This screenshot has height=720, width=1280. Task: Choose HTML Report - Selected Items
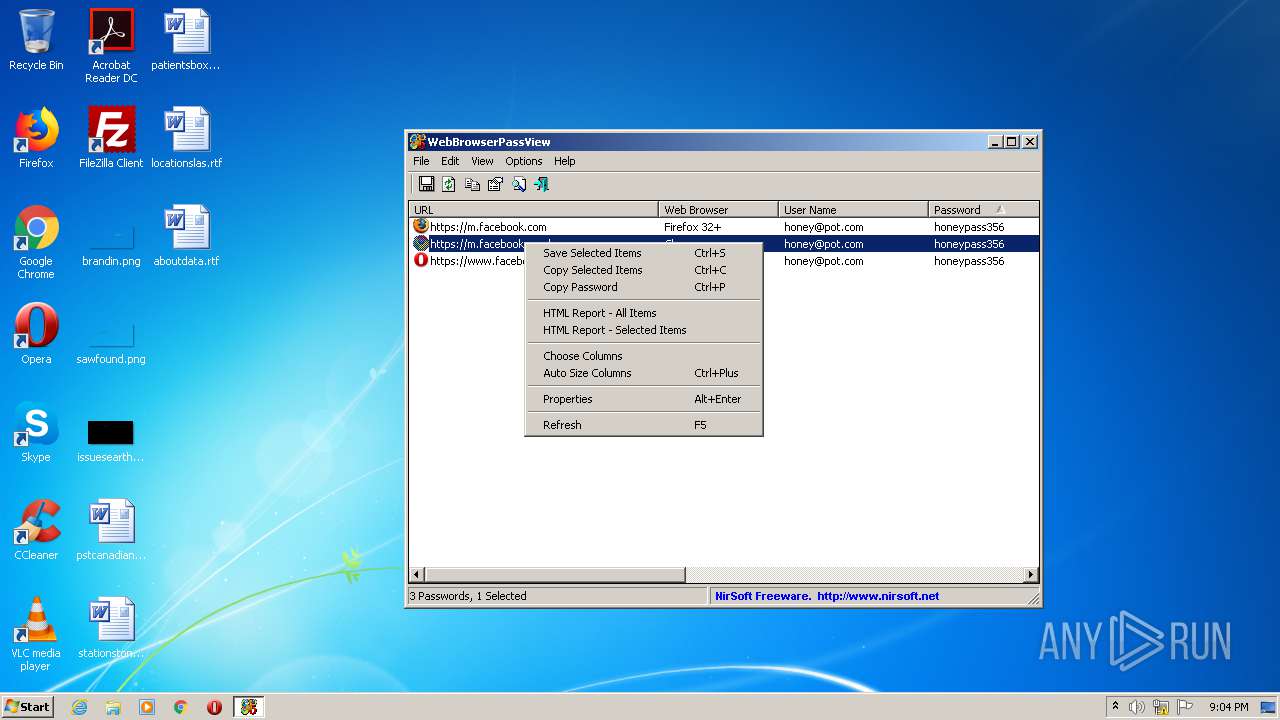644,330
